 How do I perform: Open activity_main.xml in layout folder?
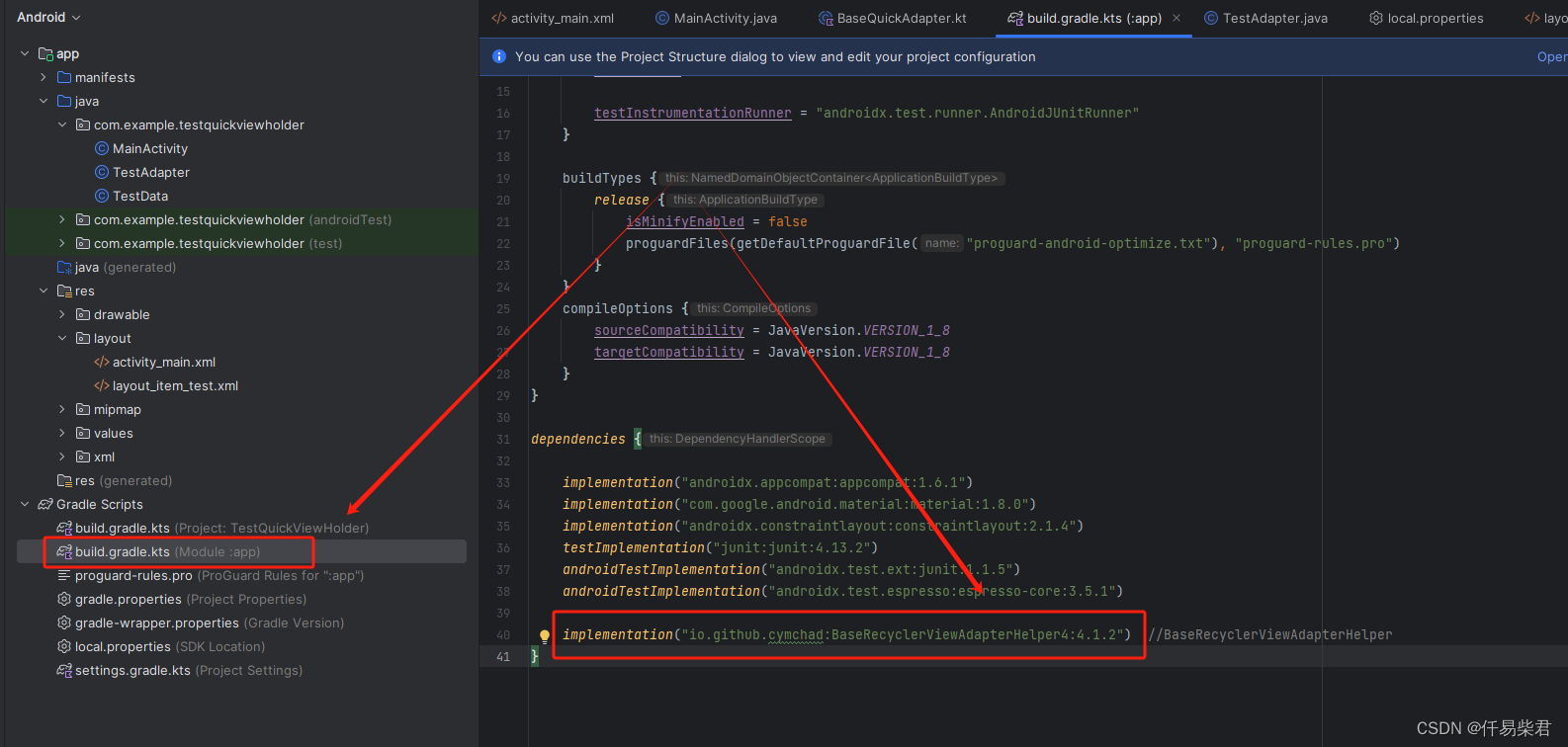(x=164, y=362)
